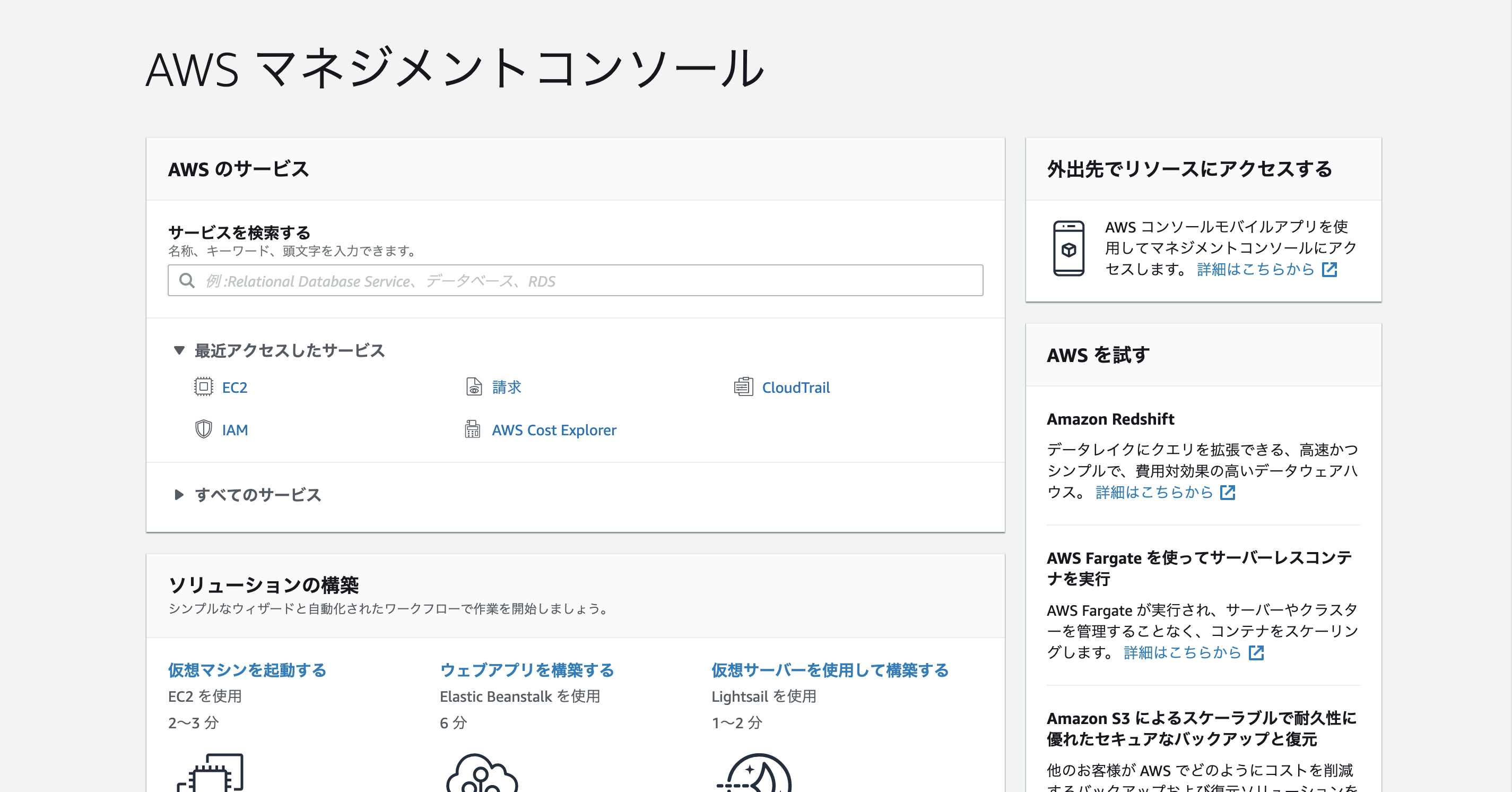Viewport: 1512px width, 792px height.
Task: Open the AWS Cost Explorer link
Action: point(554,430)
